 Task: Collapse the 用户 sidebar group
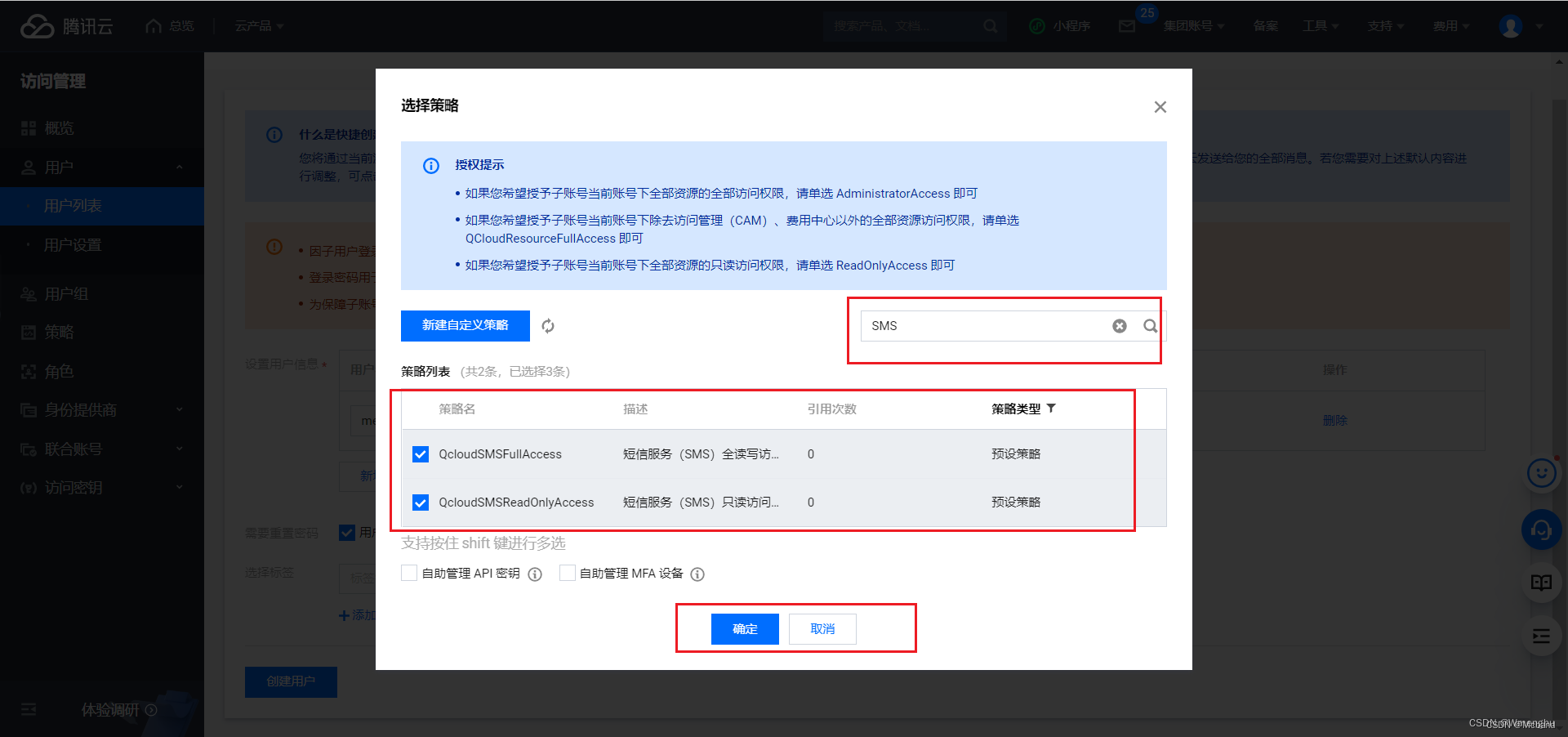point(102,167)
